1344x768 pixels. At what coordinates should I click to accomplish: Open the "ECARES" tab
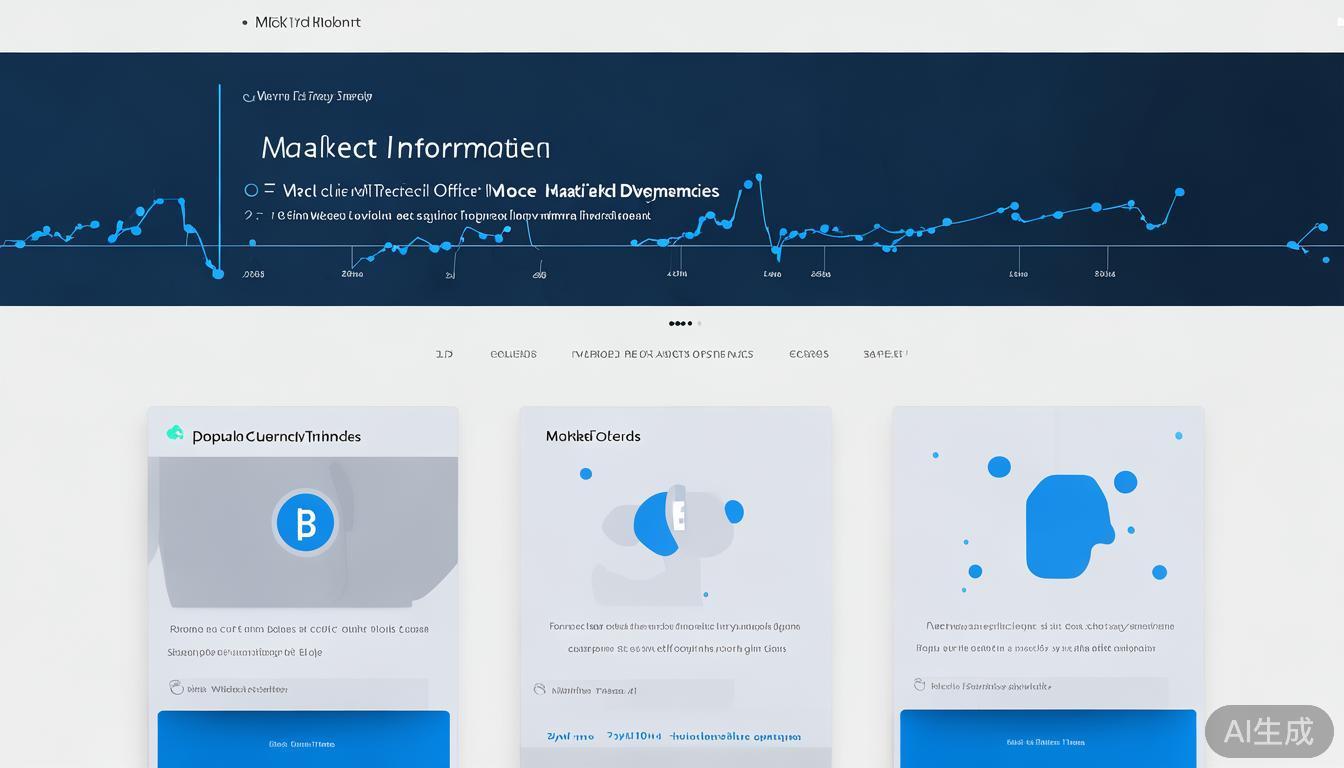point(808,354)
